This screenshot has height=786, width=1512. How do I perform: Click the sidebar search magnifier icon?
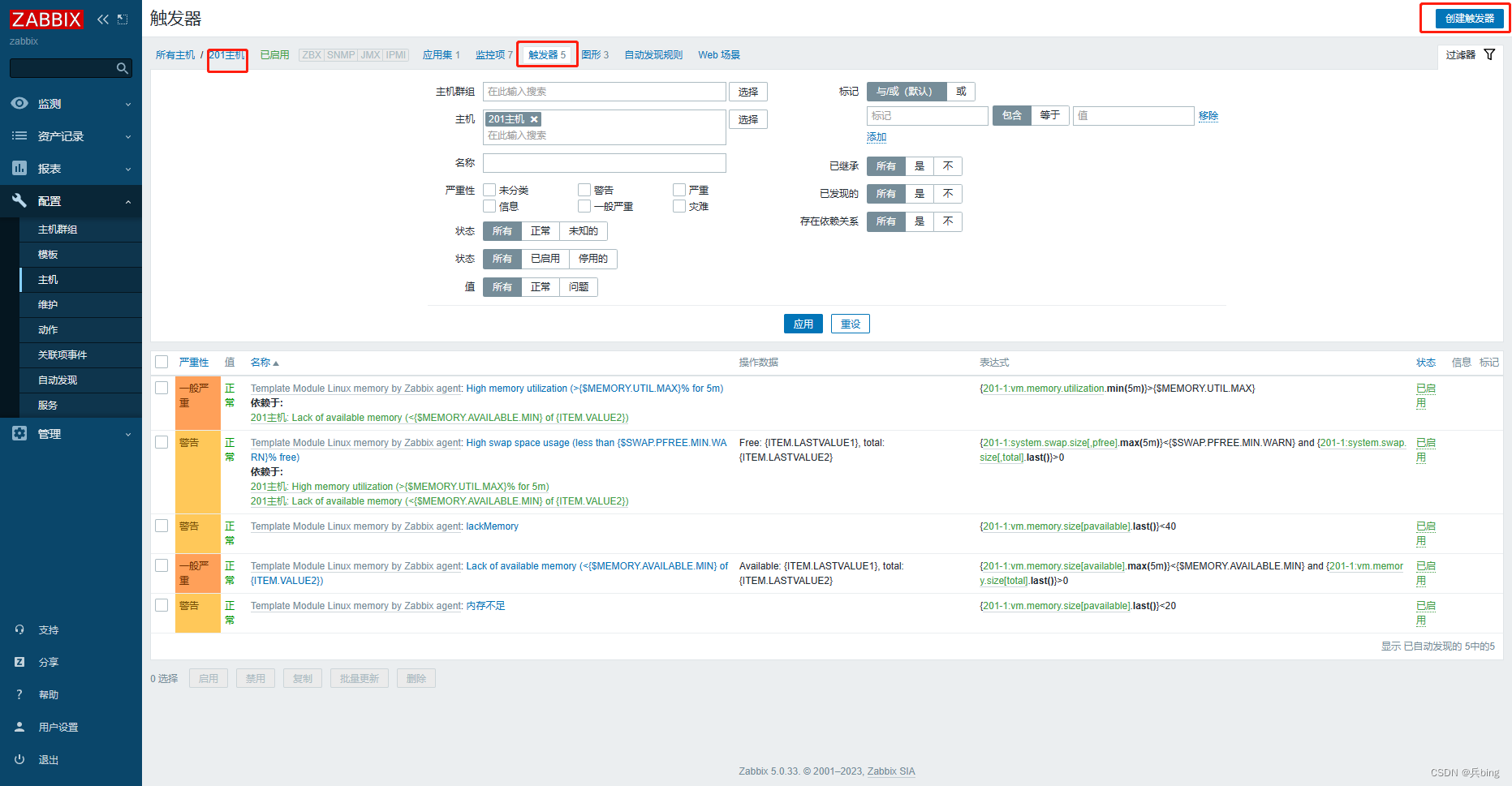(x=123, y=68)
